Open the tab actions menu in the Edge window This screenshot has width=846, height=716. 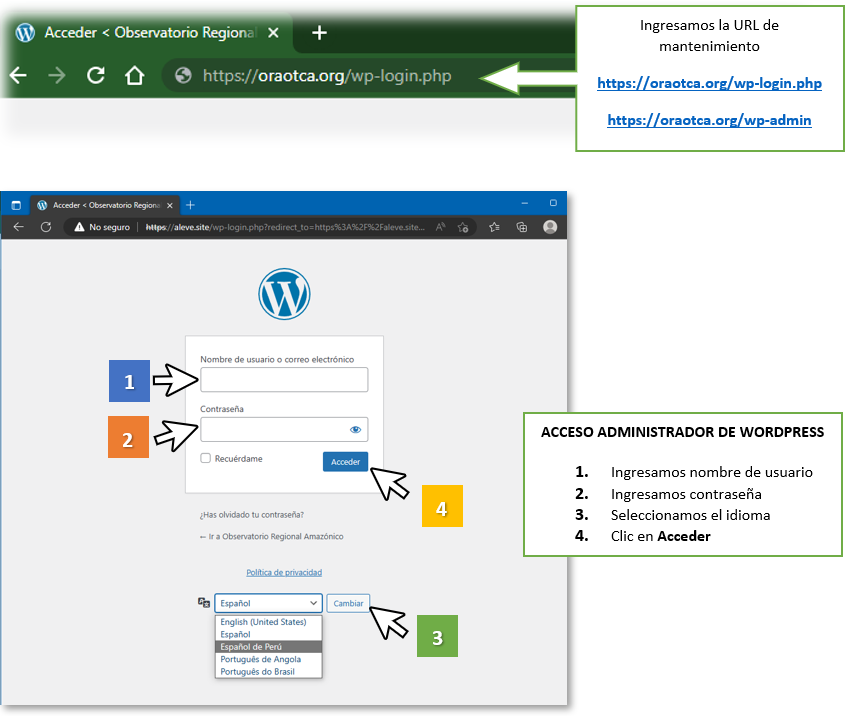[x=16, y=205]
